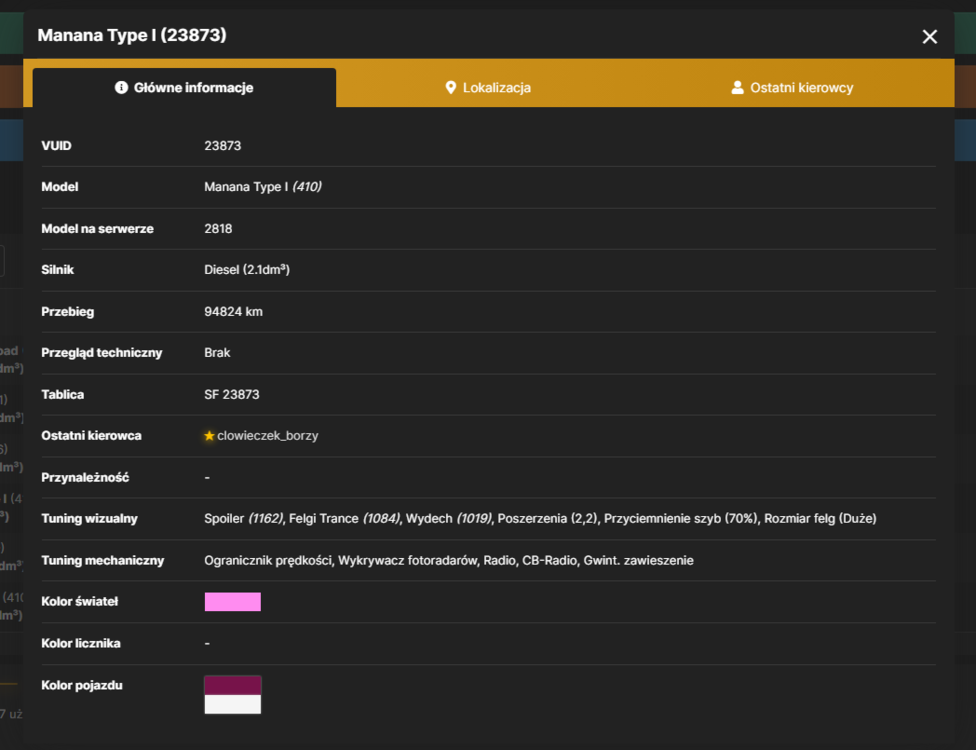976x750 pixels.
Task: Click the VUID value 23873
Action: click(x=223, y=146)
